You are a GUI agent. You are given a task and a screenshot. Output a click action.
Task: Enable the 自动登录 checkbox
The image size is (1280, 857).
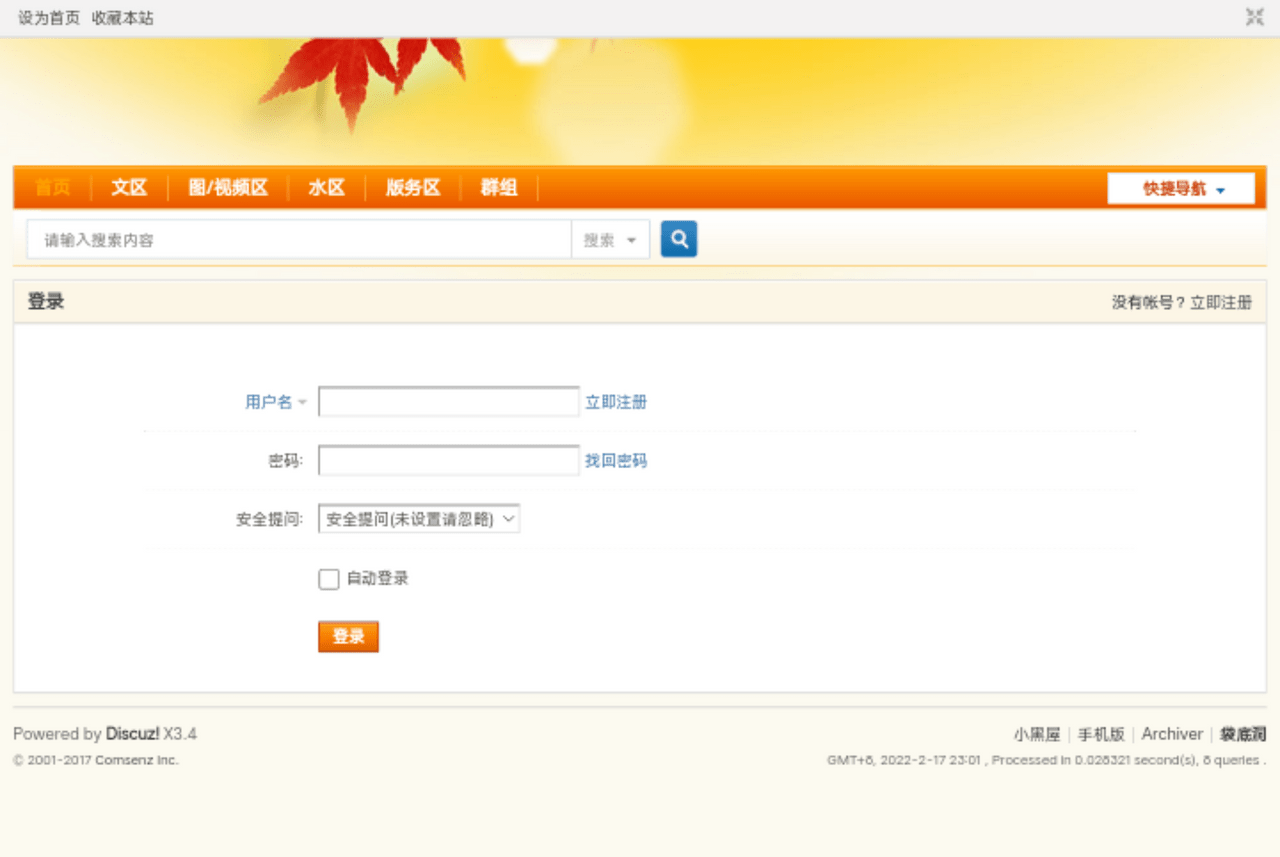[x=329, y=579]
